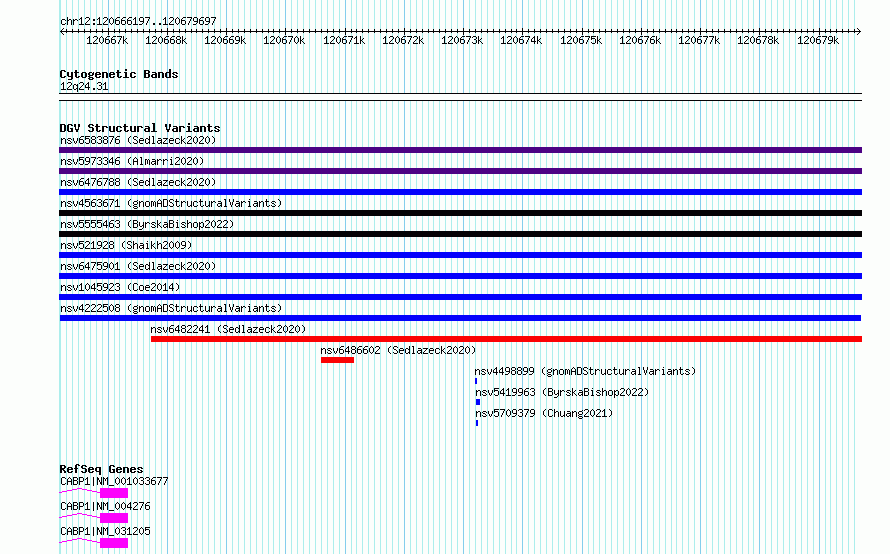Select nsv5709379 (Chuang2021) label
890x554 pixels.
pyautogui.click(x=544, y=413)
